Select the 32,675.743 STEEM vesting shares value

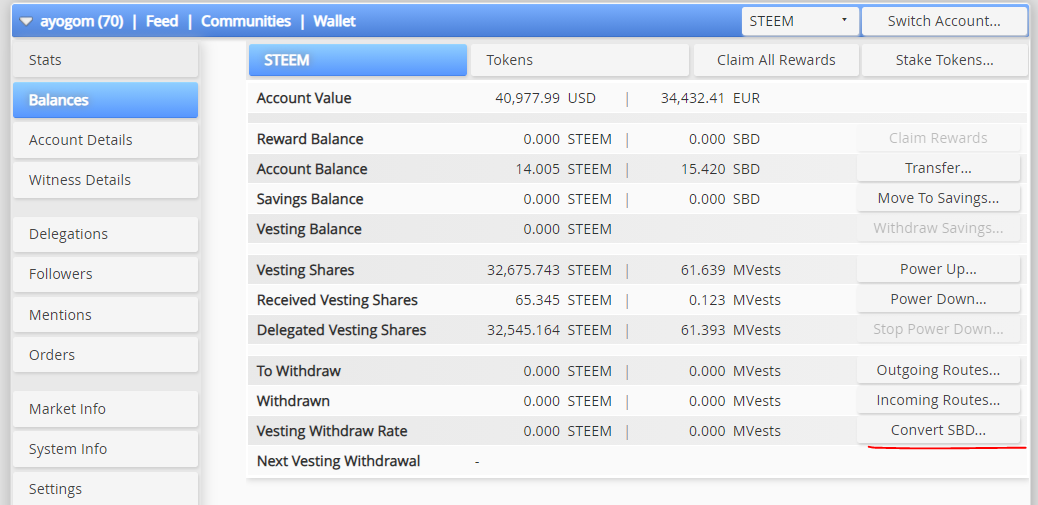pos(549,270)
